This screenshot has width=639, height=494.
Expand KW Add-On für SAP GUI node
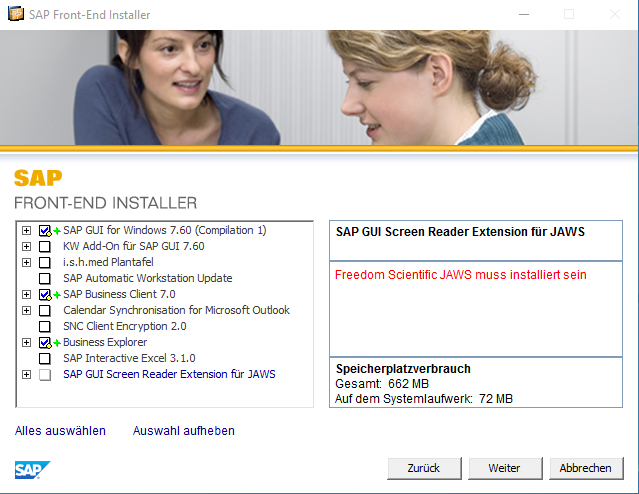[26, 247]
